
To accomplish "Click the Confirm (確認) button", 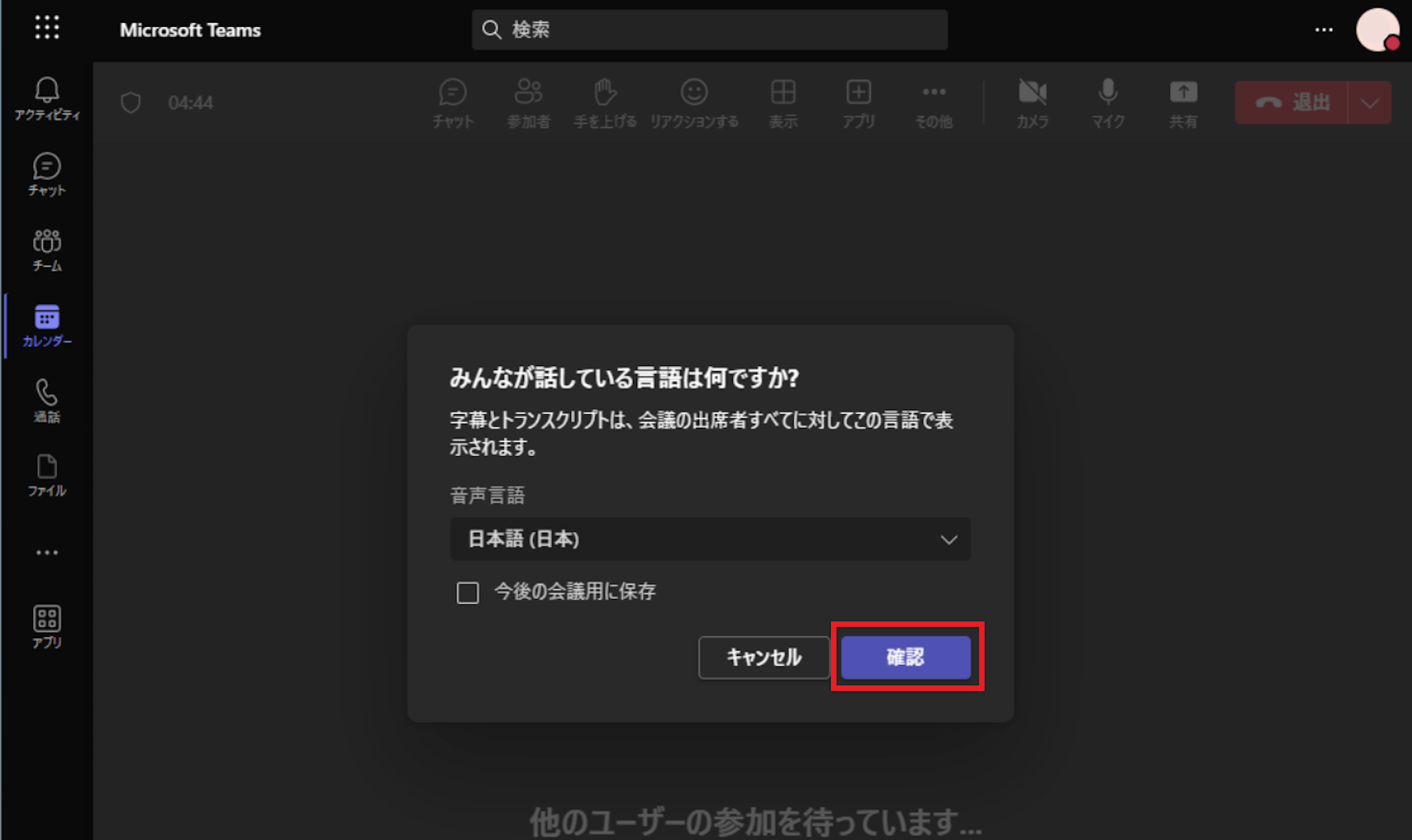I will click(x=905, y=657).
